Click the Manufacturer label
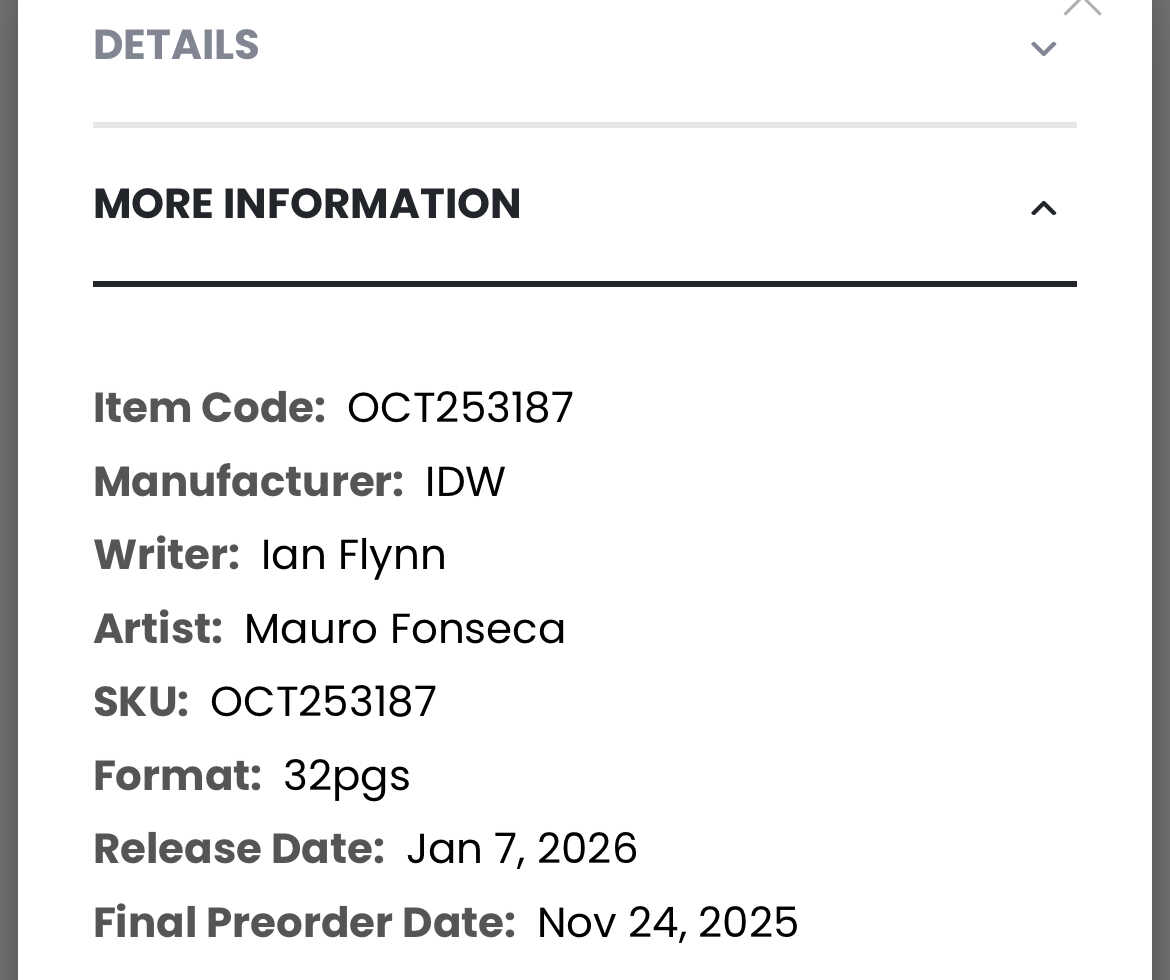This screenshot has height=980, width=1170. (x=248, y=482)
